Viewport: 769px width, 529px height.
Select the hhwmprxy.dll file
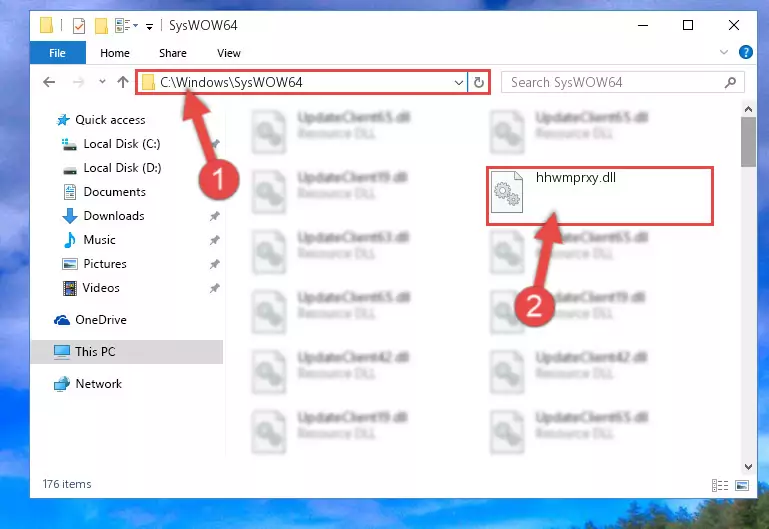click(x=600, y=196)
